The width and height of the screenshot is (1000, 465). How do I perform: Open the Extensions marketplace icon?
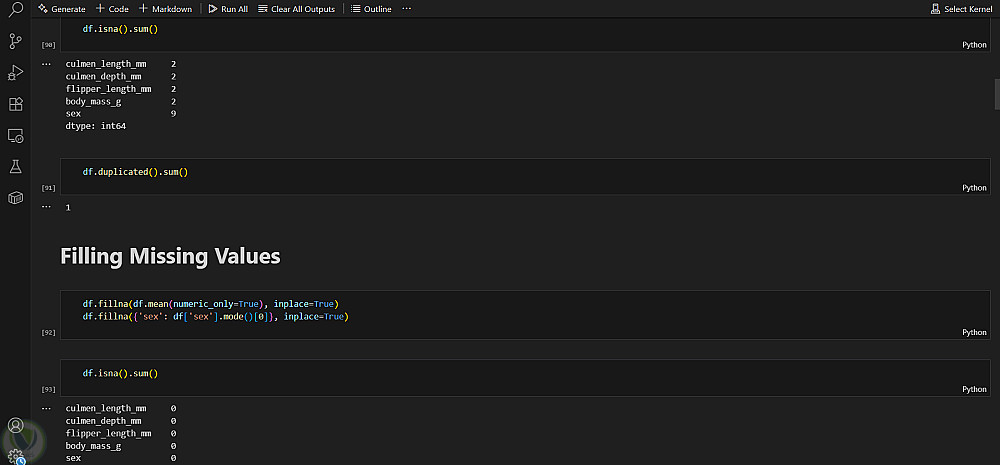click(15, 104)
